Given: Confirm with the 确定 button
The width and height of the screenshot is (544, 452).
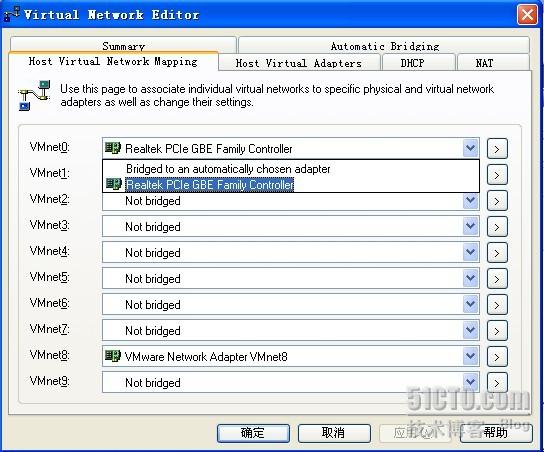Looking at the screenshot, I should click(x=253, y=433).
